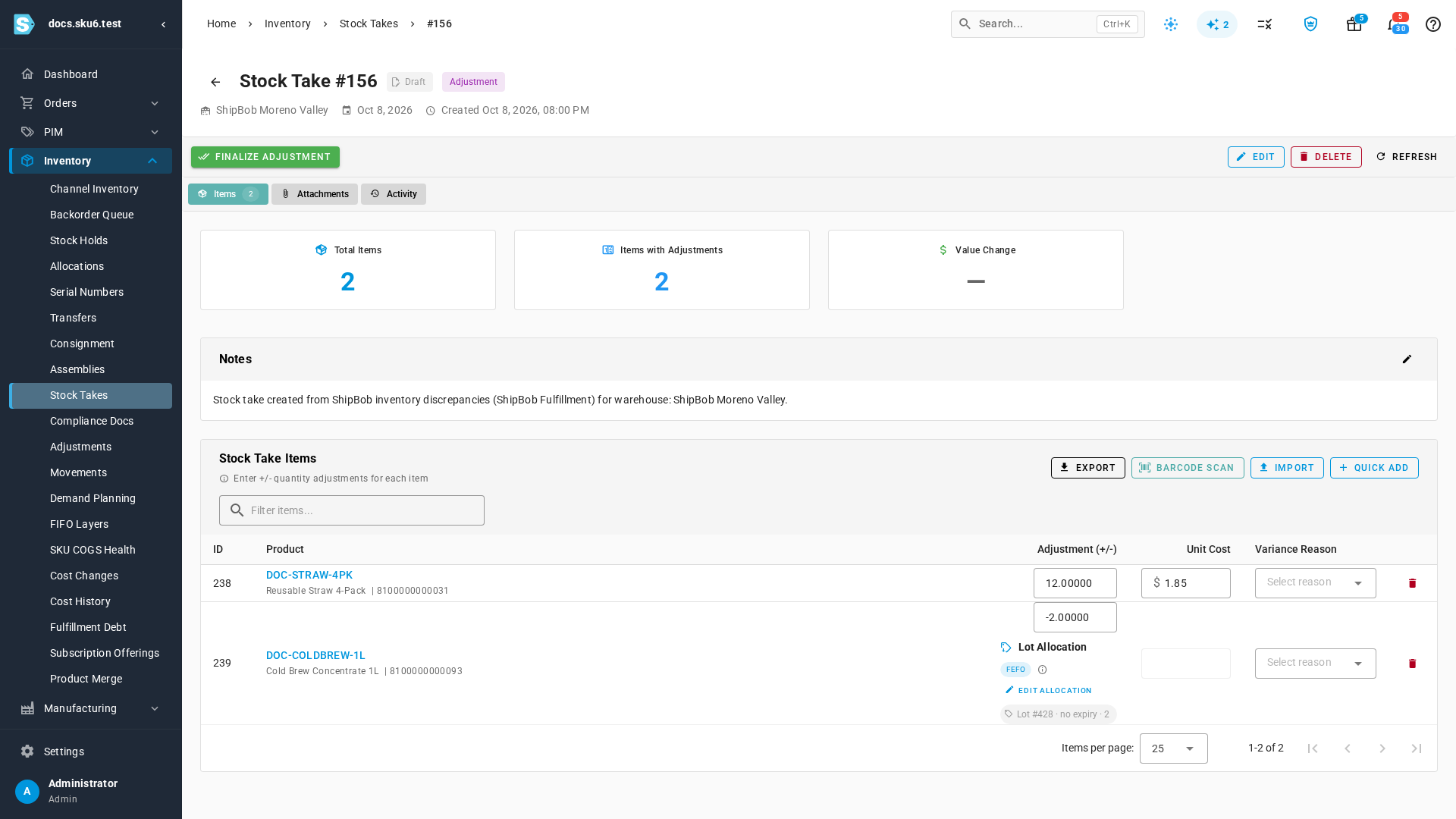
Task: Expand the Manufacturing sidebar menu
Action: 90,708
